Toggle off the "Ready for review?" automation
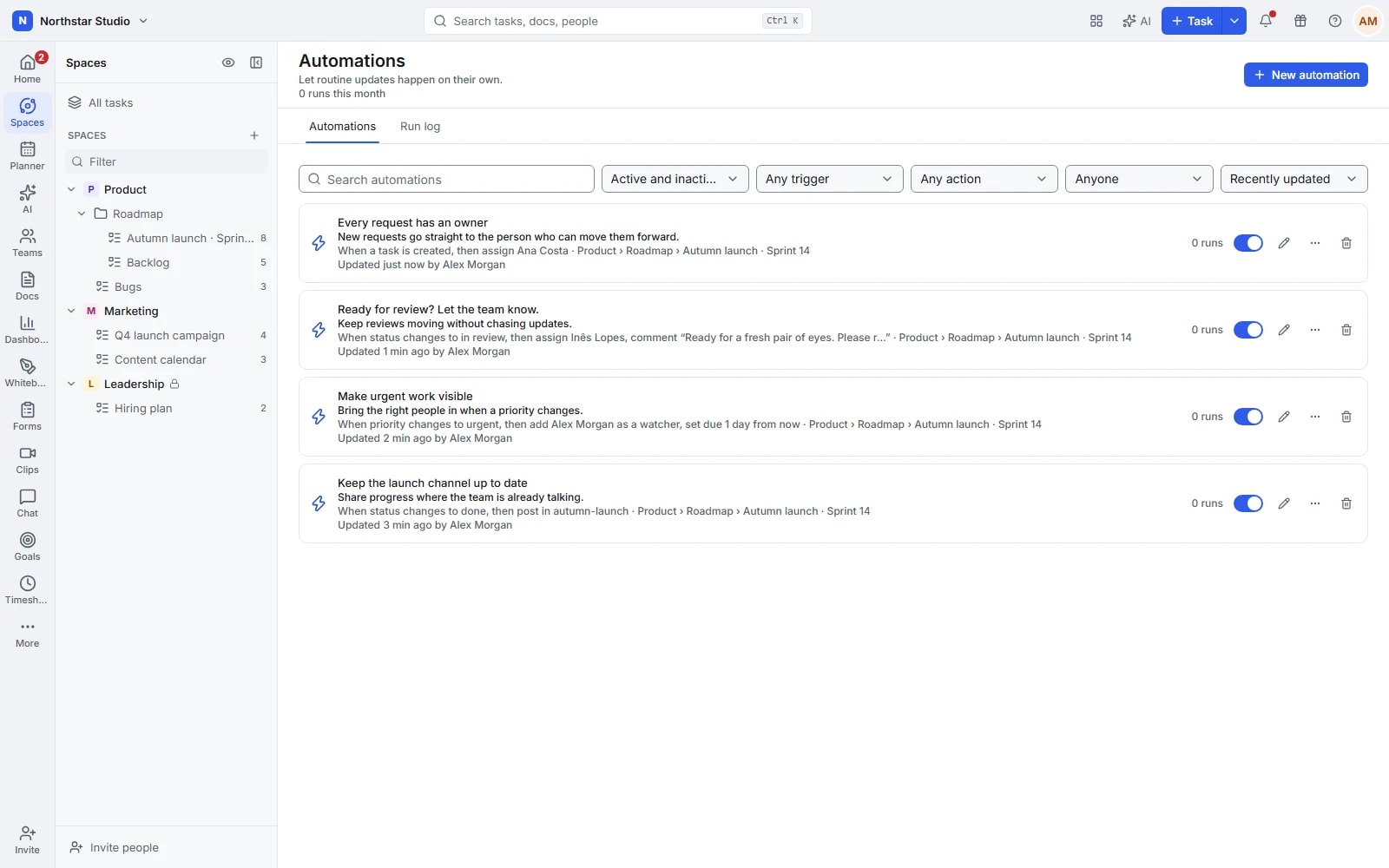 [1248, 330]
